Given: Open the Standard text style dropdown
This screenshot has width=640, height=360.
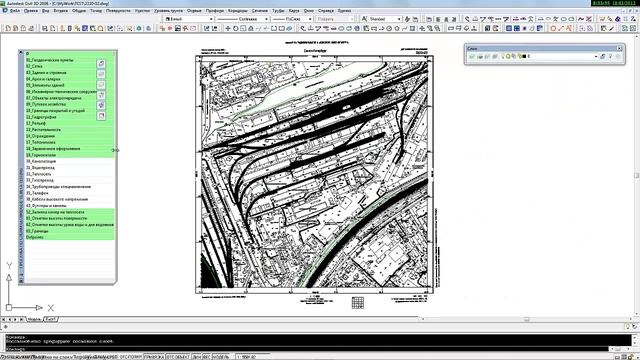Looking at the screenshot, I should click(x=384, y=19).
